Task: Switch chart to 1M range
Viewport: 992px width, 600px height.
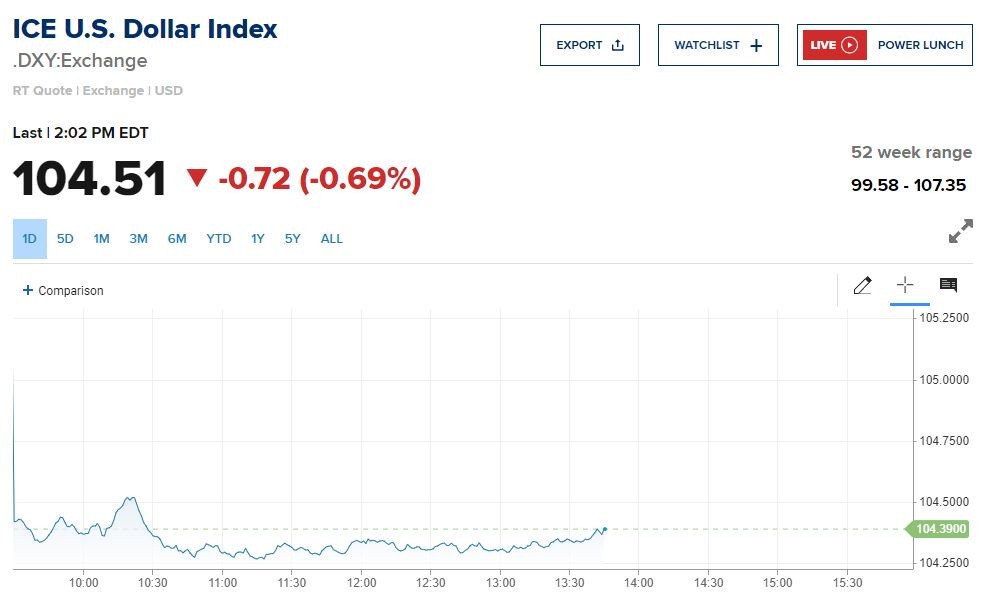Action: [x=101, y=239]
